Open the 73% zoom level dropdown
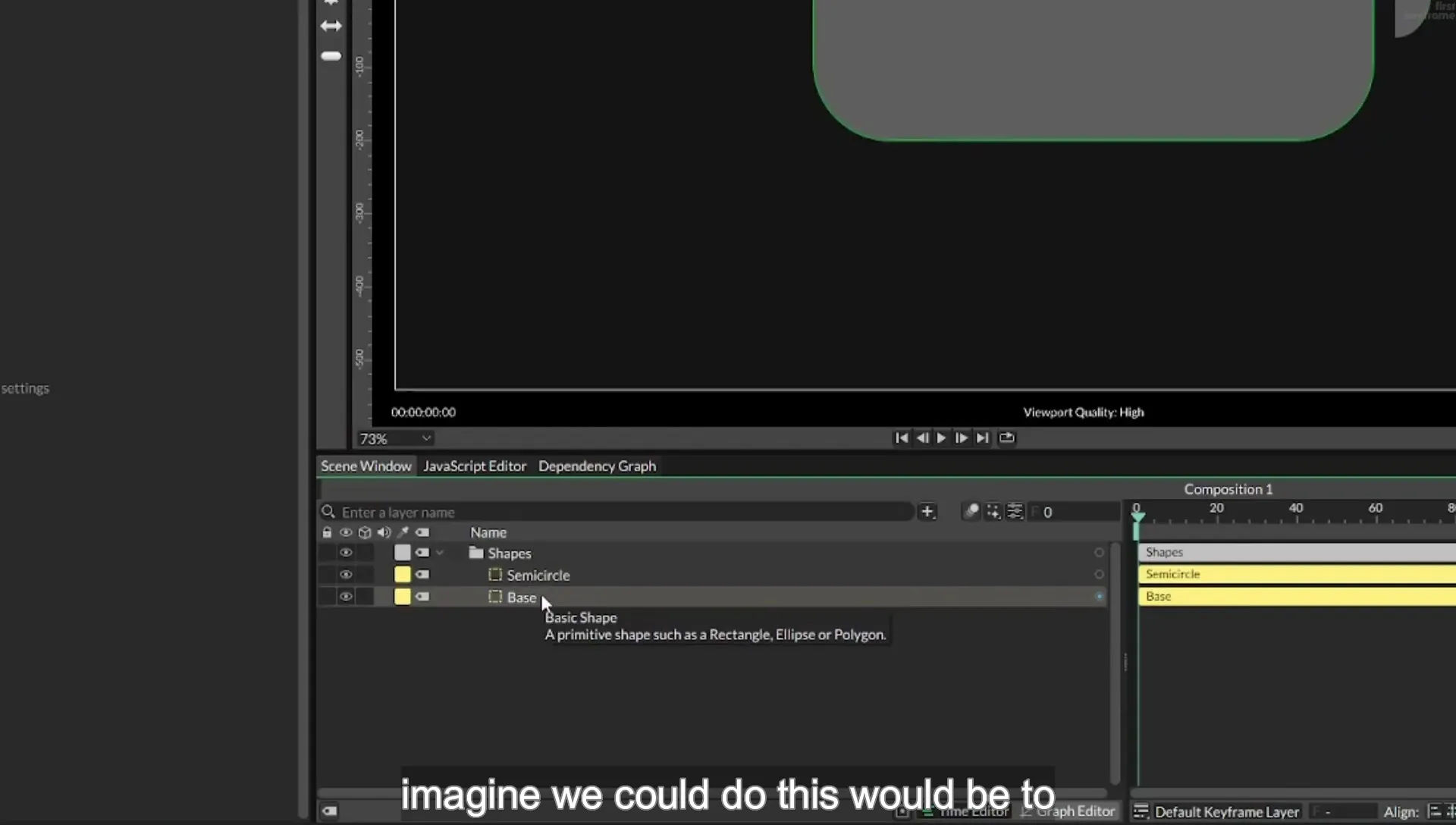The width and height of the screenshot is (1456, 825). (x=396, y=438)
